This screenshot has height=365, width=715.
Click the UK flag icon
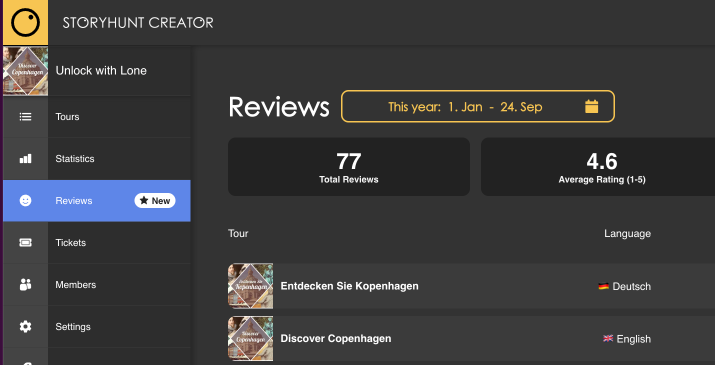click(x=608, y=339)
